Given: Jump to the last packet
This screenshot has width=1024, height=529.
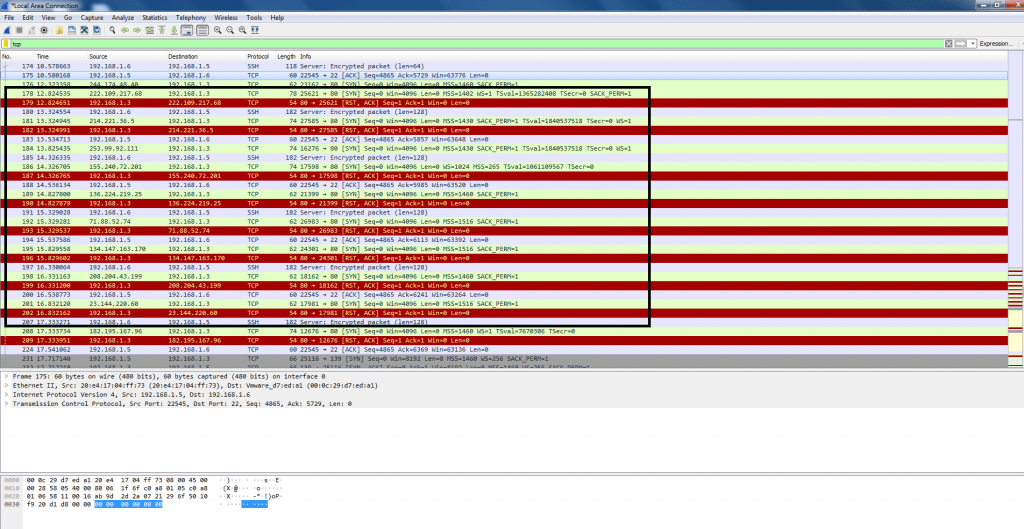Looking at the screenshot, I should tap(174, 30).
